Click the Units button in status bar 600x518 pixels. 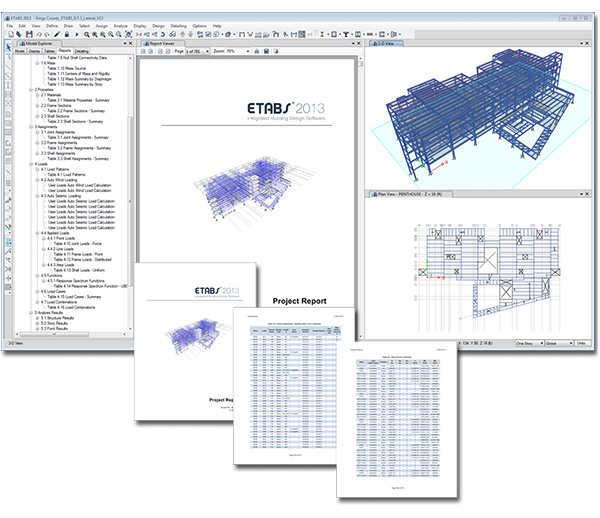[x=582, y=343]
